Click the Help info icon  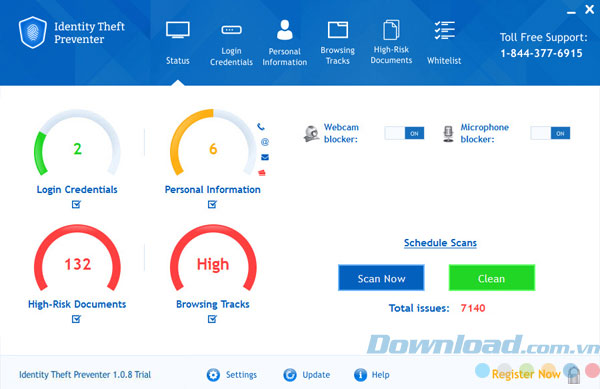(360, 375)
